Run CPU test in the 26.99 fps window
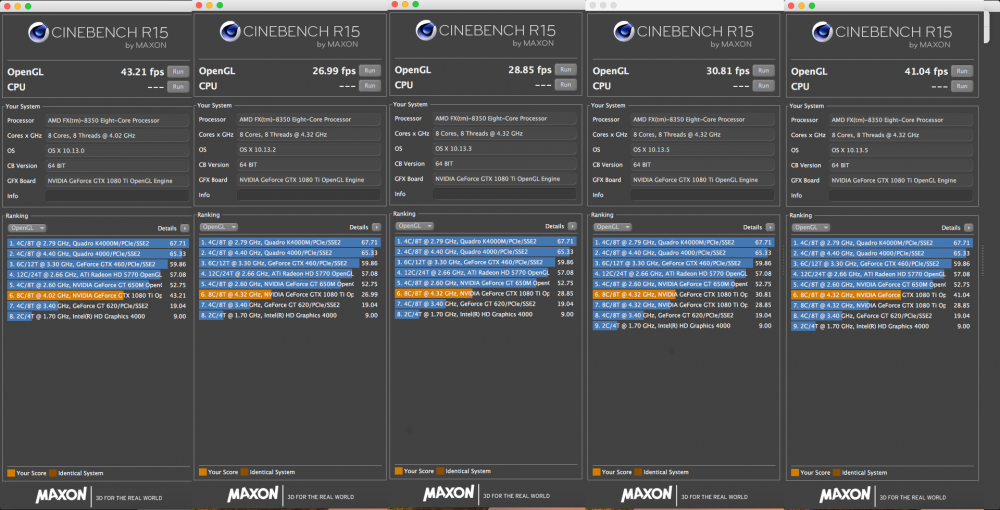1000x510 pixels. tap(369, 86)
